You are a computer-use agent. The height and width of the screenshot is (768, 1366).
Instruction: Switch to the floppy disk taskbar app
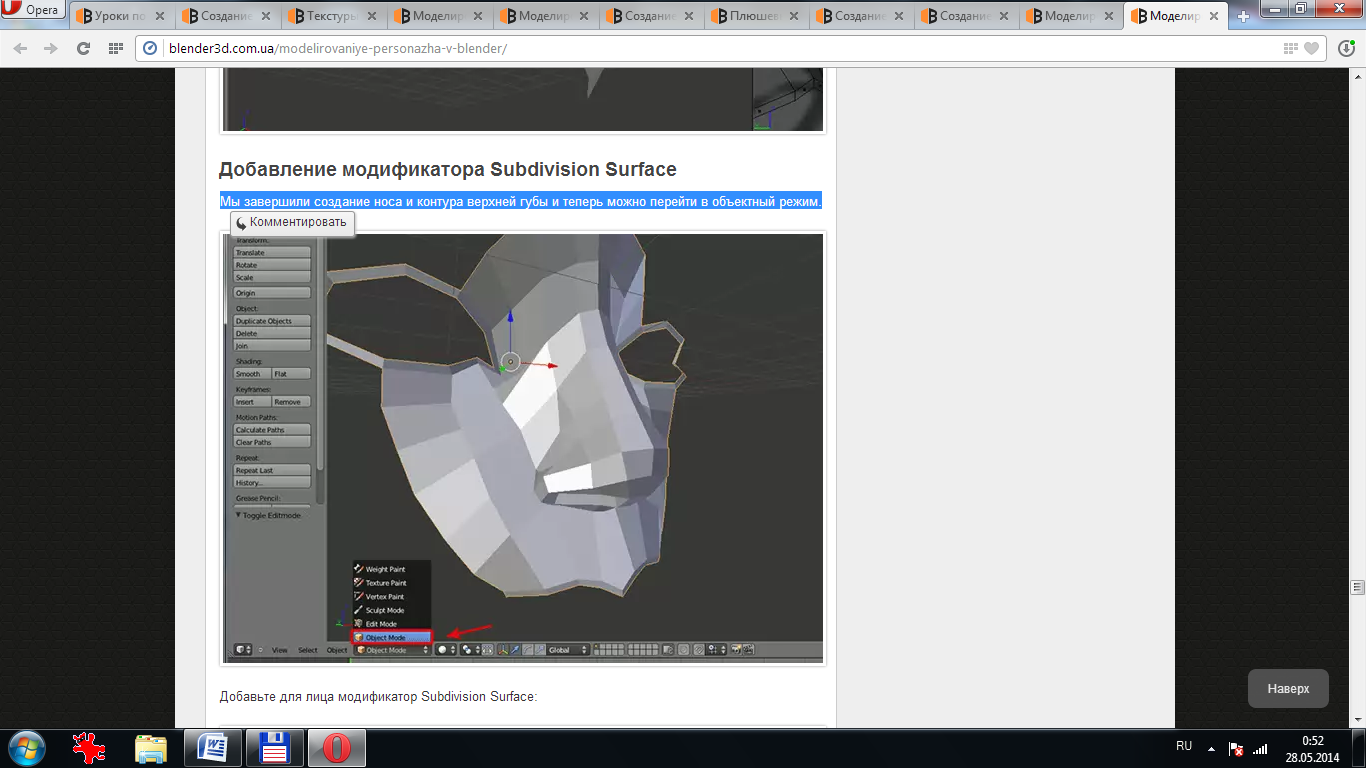click(x=274, y=748)
